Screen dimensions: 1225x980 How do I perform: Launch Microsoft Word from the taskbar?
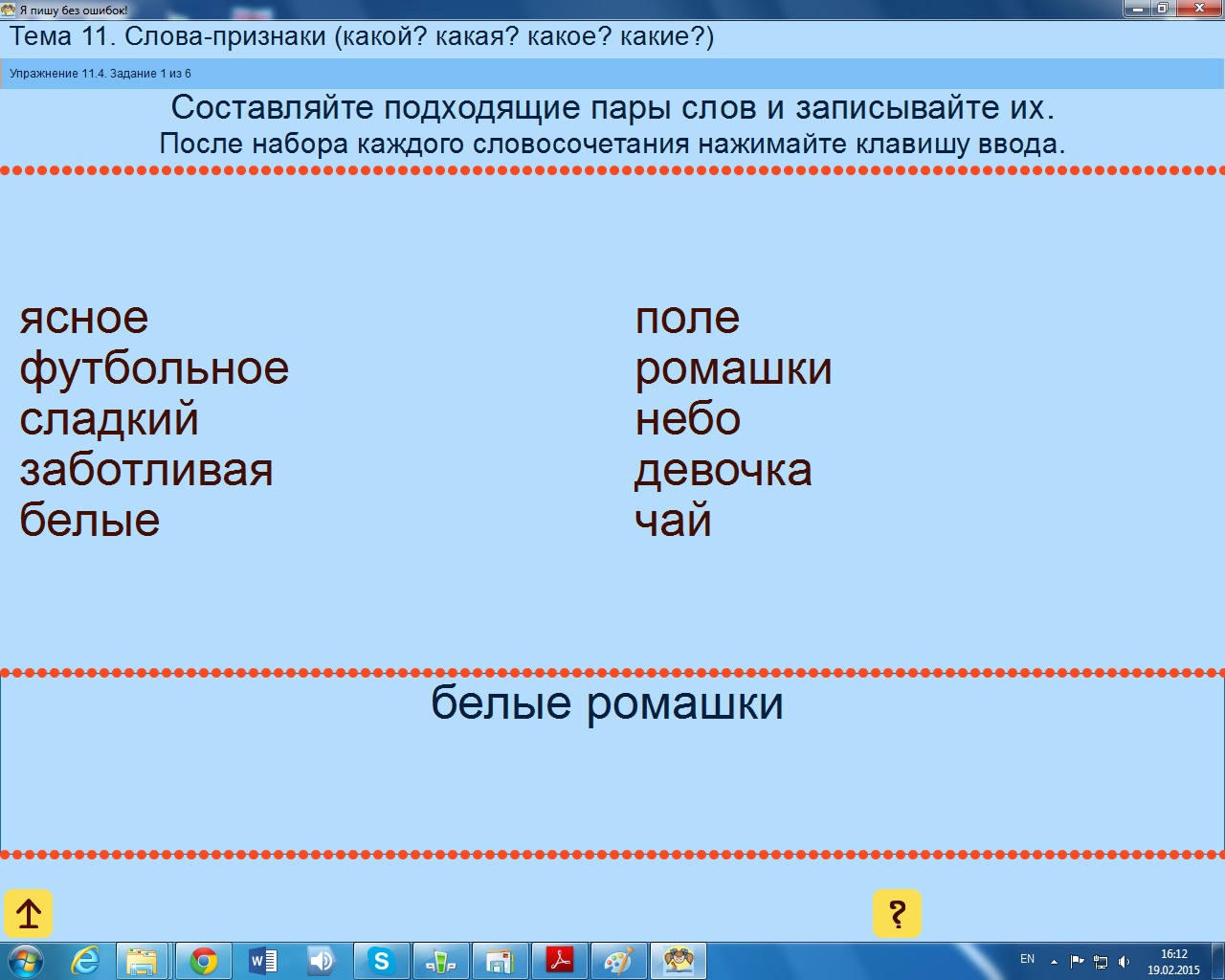click(263, 961)
